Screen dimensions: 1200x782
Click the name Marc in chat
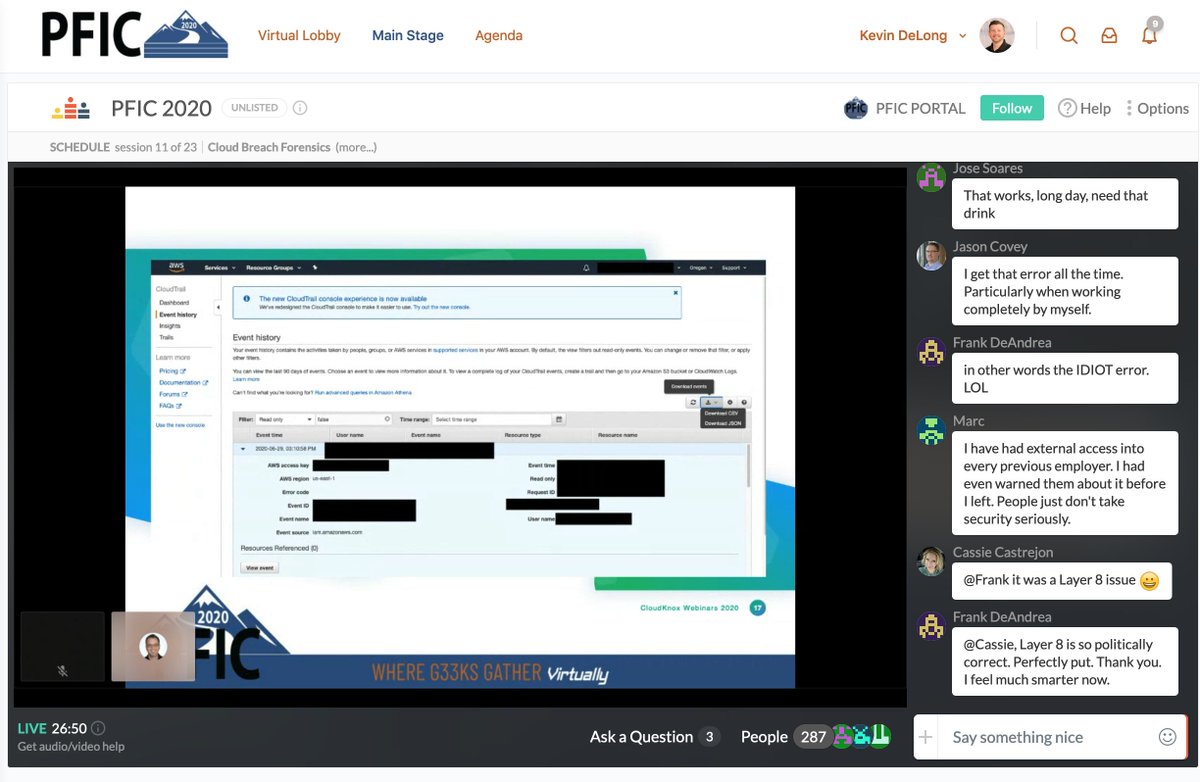969,421
